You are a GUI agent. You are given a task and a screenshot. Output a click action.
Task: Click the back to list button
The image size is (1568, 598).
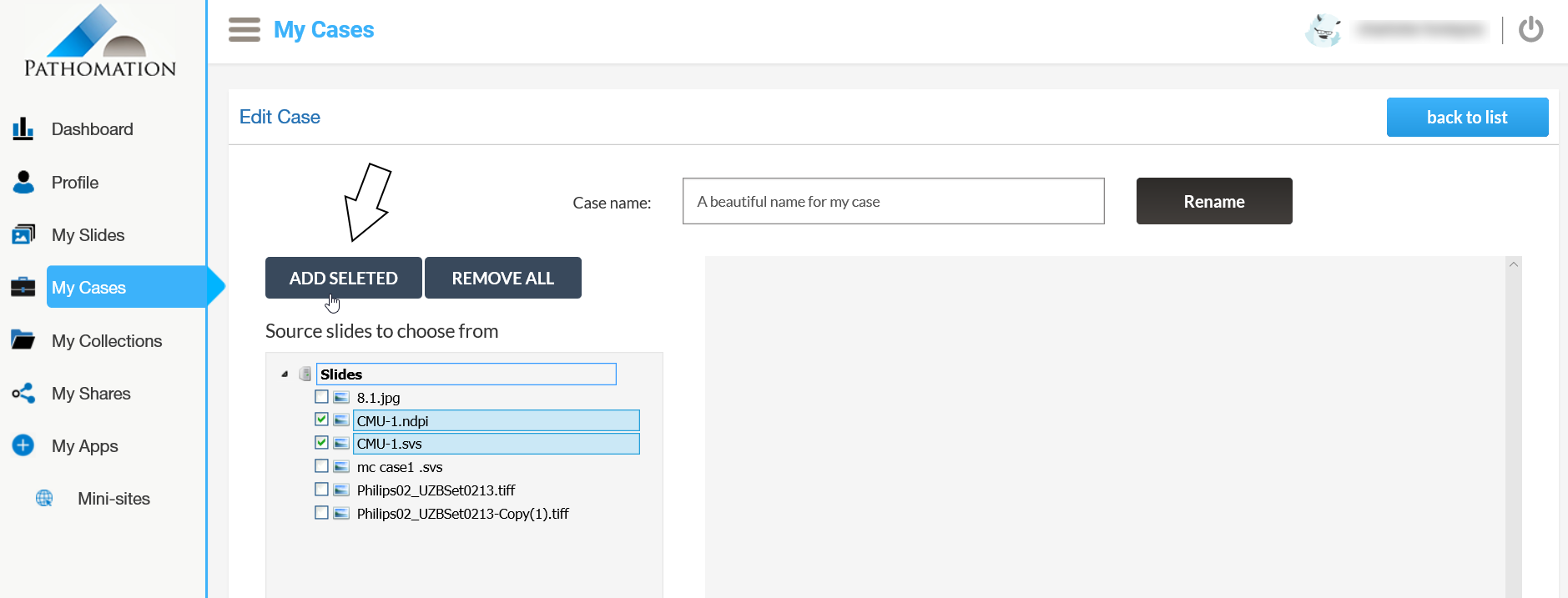(1466, 118)
